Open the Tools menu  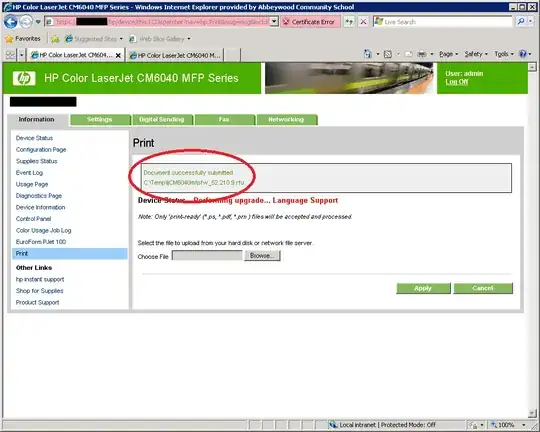click(504, 54)
